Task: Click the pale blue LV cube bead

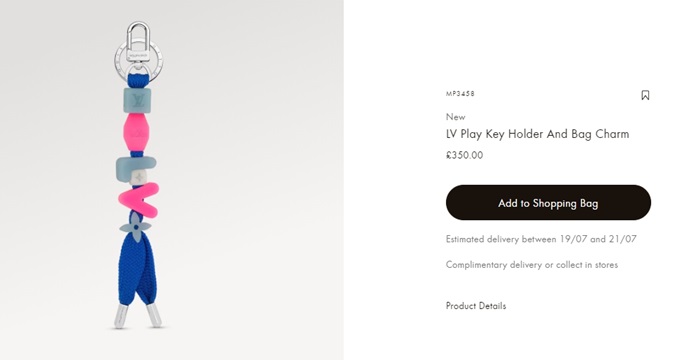Action: [138, 100]
